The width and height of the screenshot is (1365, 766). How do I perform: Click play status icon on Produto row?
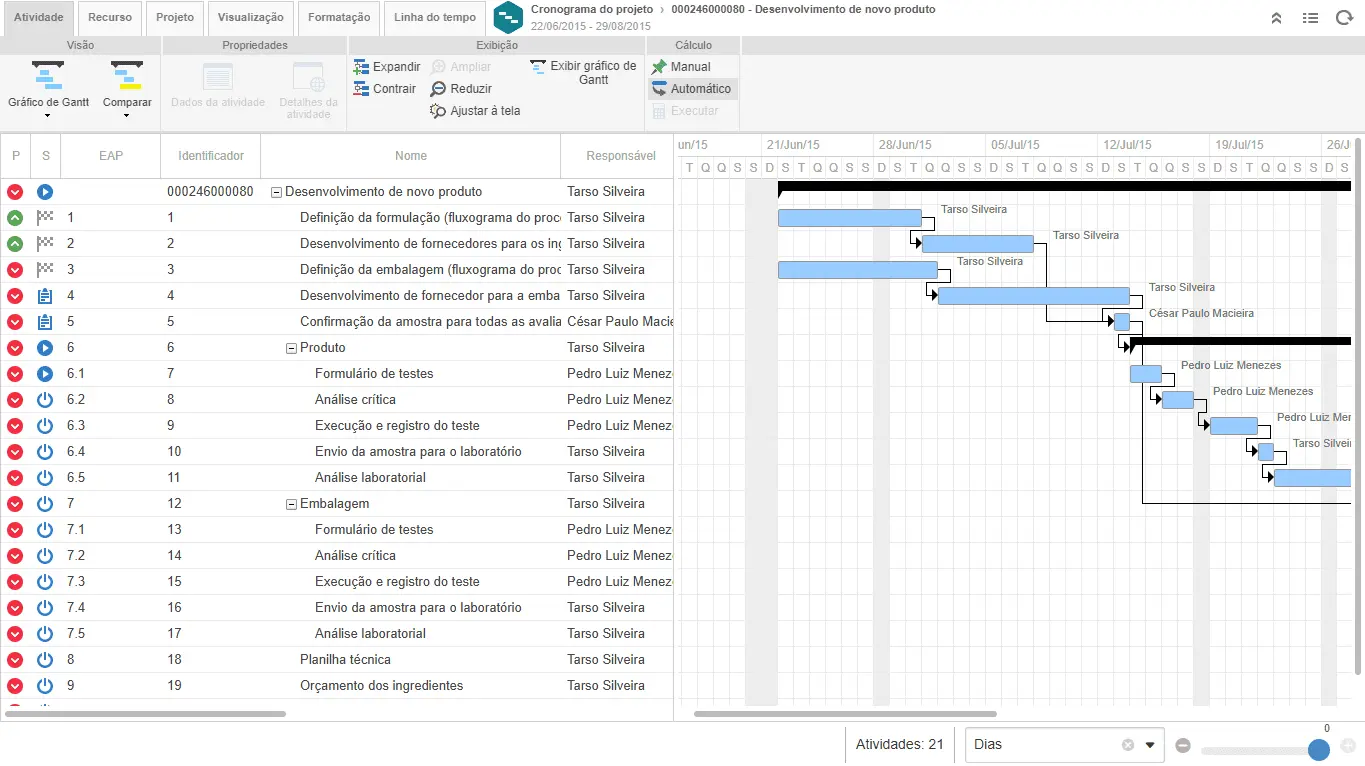45,348
